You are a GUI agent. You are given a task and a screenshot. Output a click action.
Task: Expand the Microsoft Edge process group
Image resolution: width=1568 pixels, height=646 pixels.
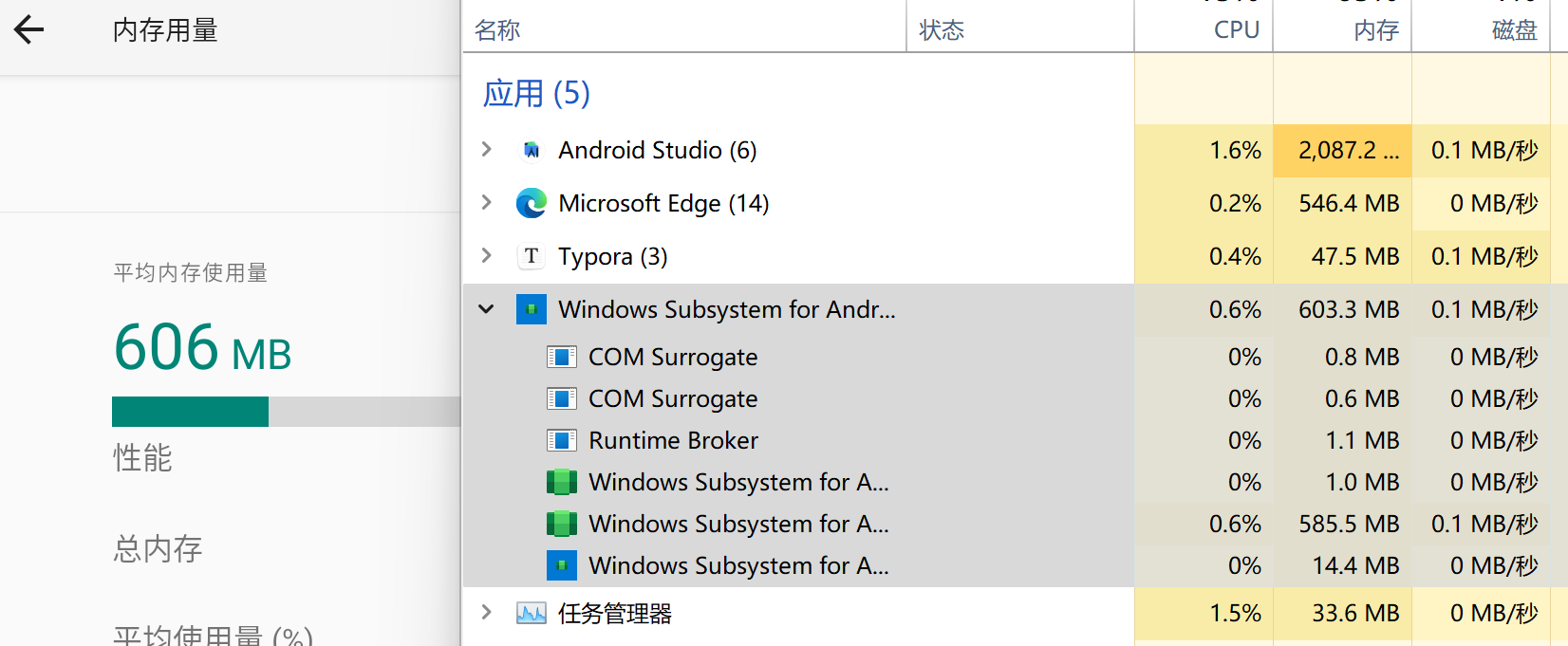pyautogui.click(x=487, y=203)
